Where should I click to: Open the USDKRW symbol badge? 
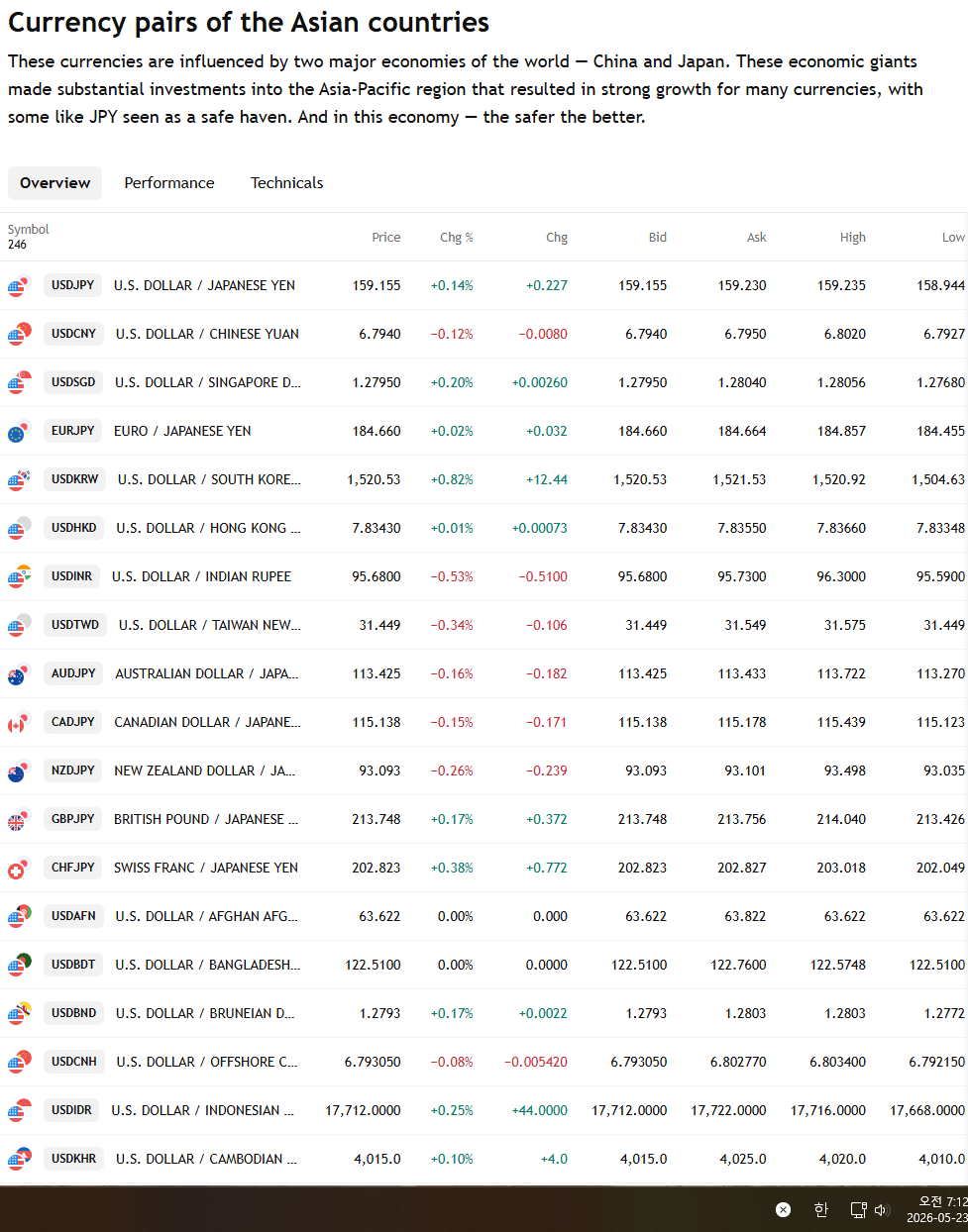point(75,479)
